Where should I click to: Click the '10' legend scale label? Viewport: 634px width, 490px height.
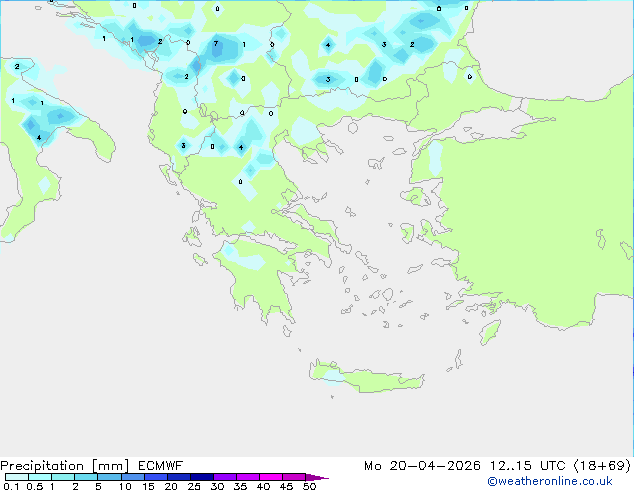[125, 486]
